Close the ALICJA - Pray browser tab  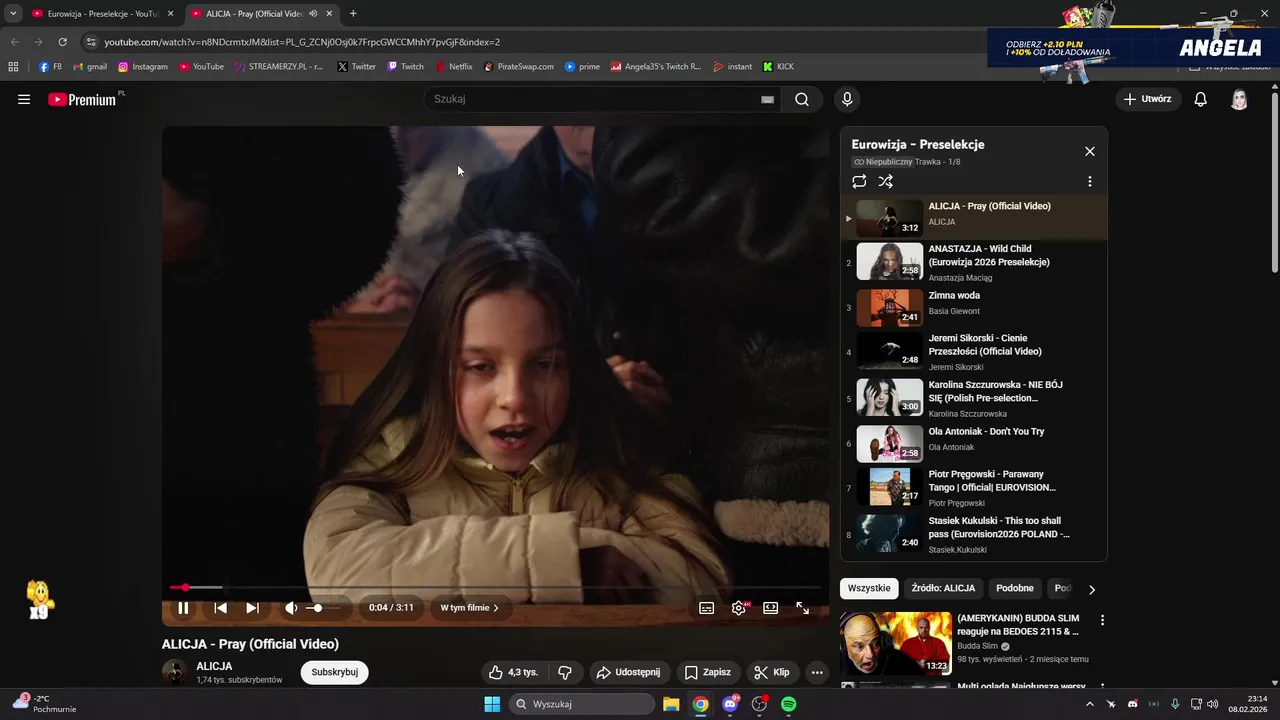pyautogui.click(x=329, y=14)
